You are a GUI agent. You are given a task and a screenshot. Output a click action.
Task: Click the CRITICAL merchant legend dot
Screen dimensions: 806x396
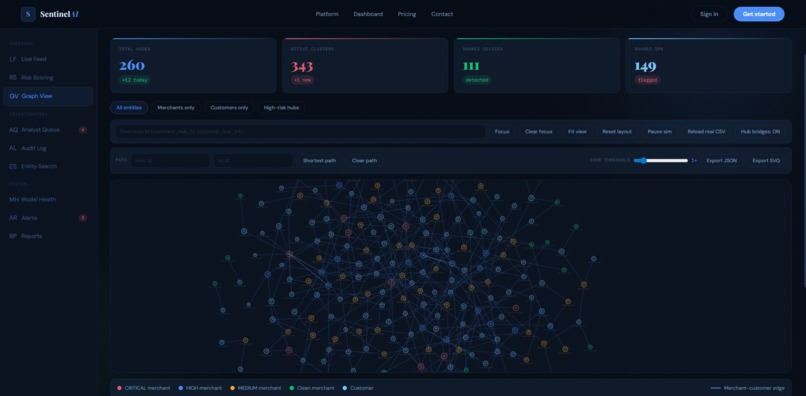pos(119,388)
